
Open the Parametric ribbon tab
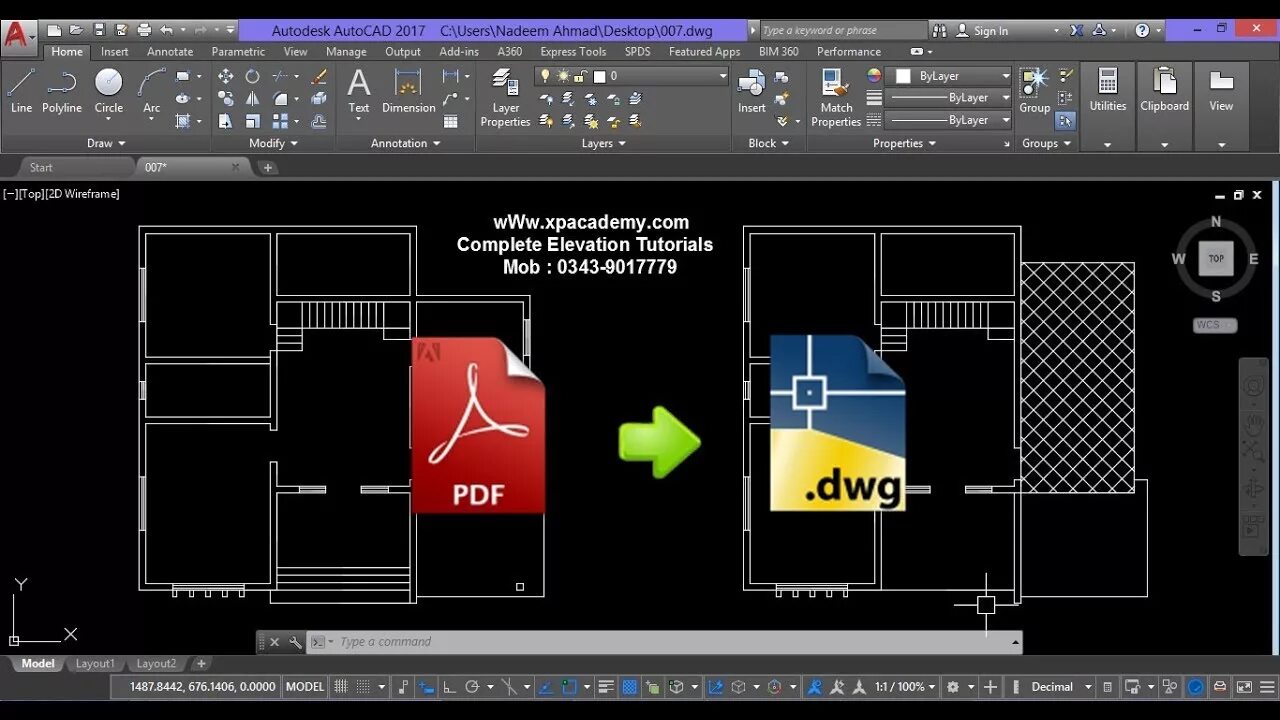[x=238, y=52]
